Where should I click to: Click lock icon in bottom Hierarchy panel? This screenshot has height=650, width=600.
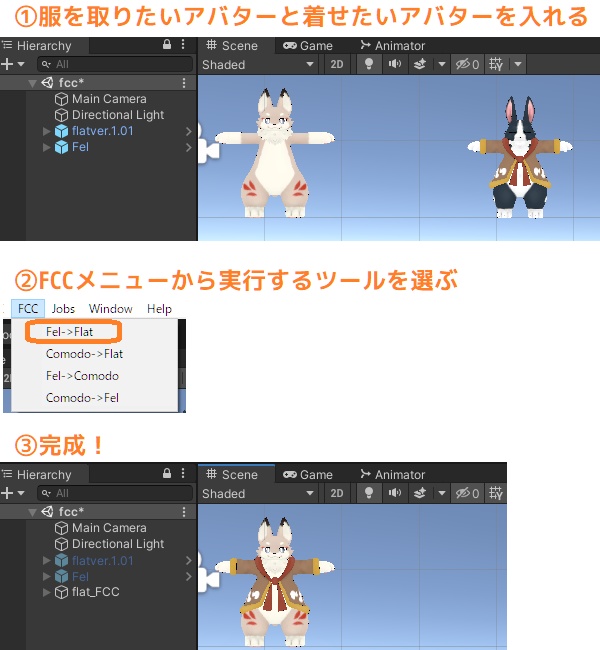click(x=167, y=473)
